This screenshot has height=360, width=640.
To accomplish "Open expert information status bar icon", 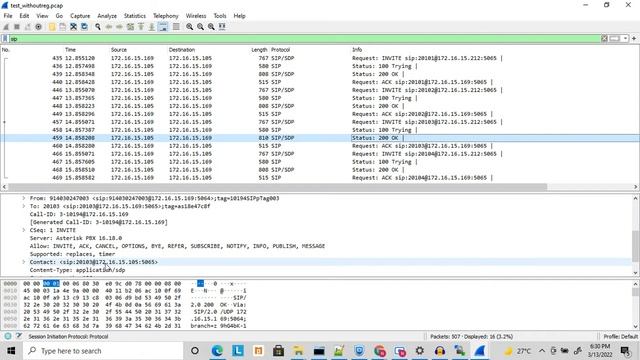I will [8, 336].
